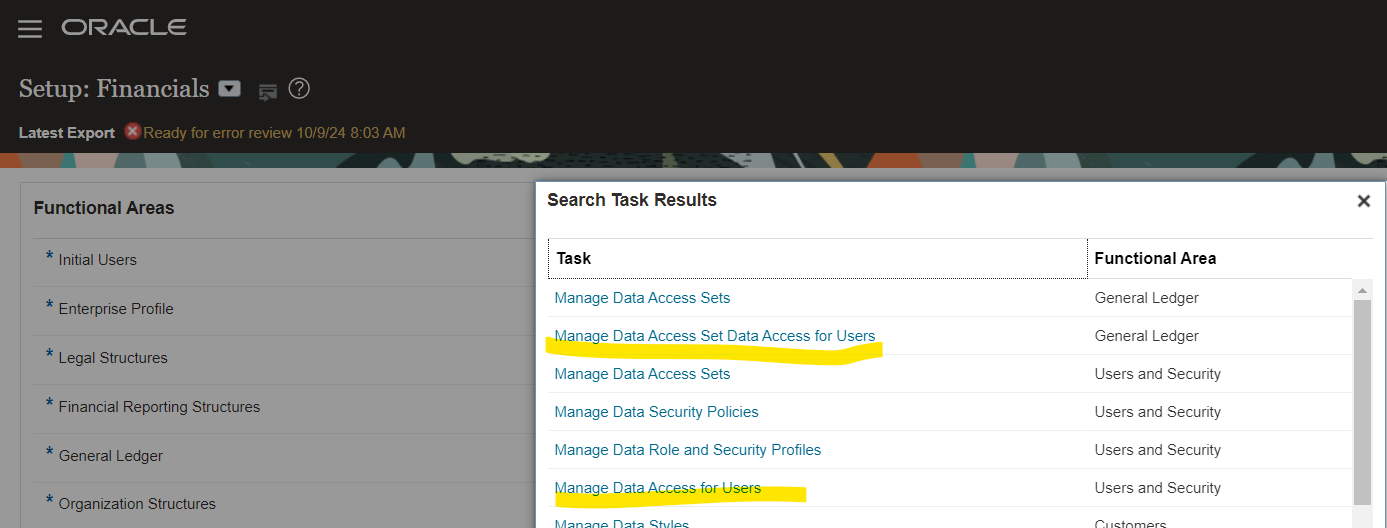Click the presentation icon beside Setup title

(x=267, y=92)
